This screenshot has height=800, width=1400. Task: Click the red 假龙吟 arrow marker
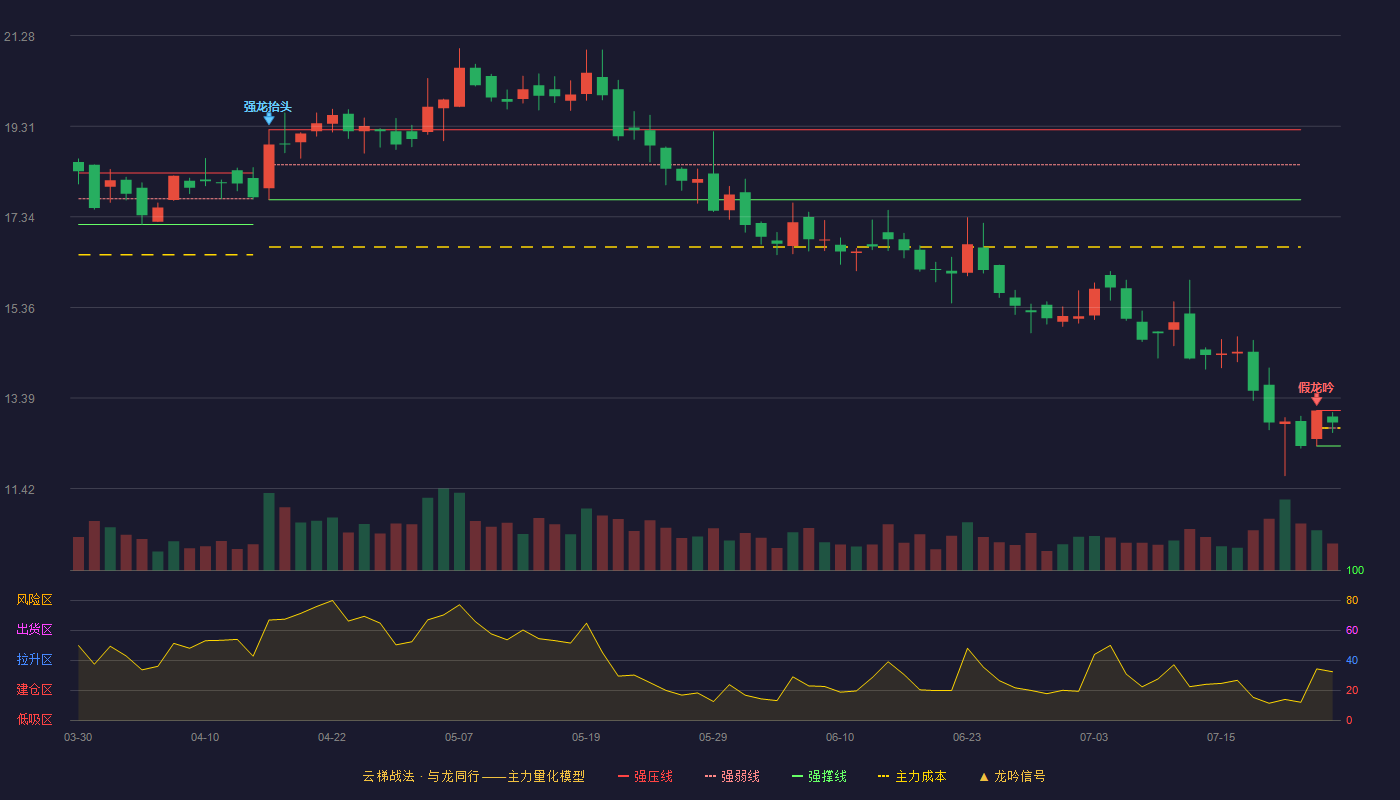(1316, 400)
